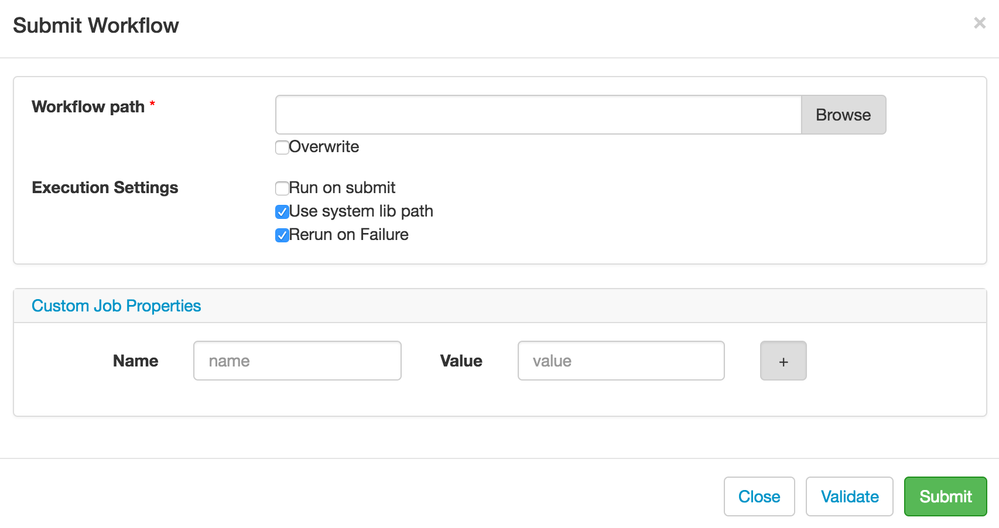Screen dimensions: 999x528
Task: Collapse the Custom Job Properties section
Action: 116,306
